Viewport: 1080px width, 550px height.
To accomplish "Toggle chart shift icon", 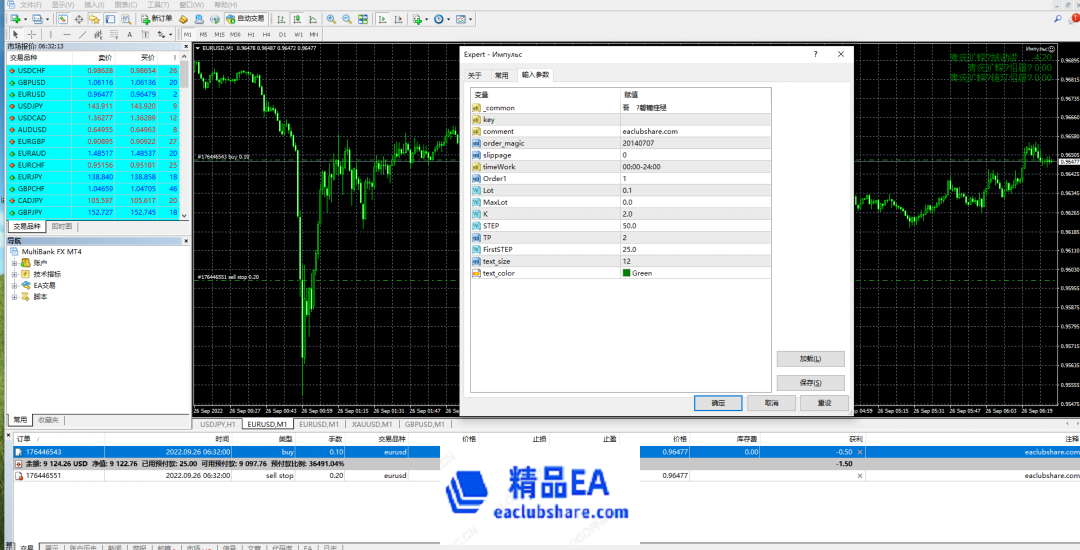I will 399,19.
